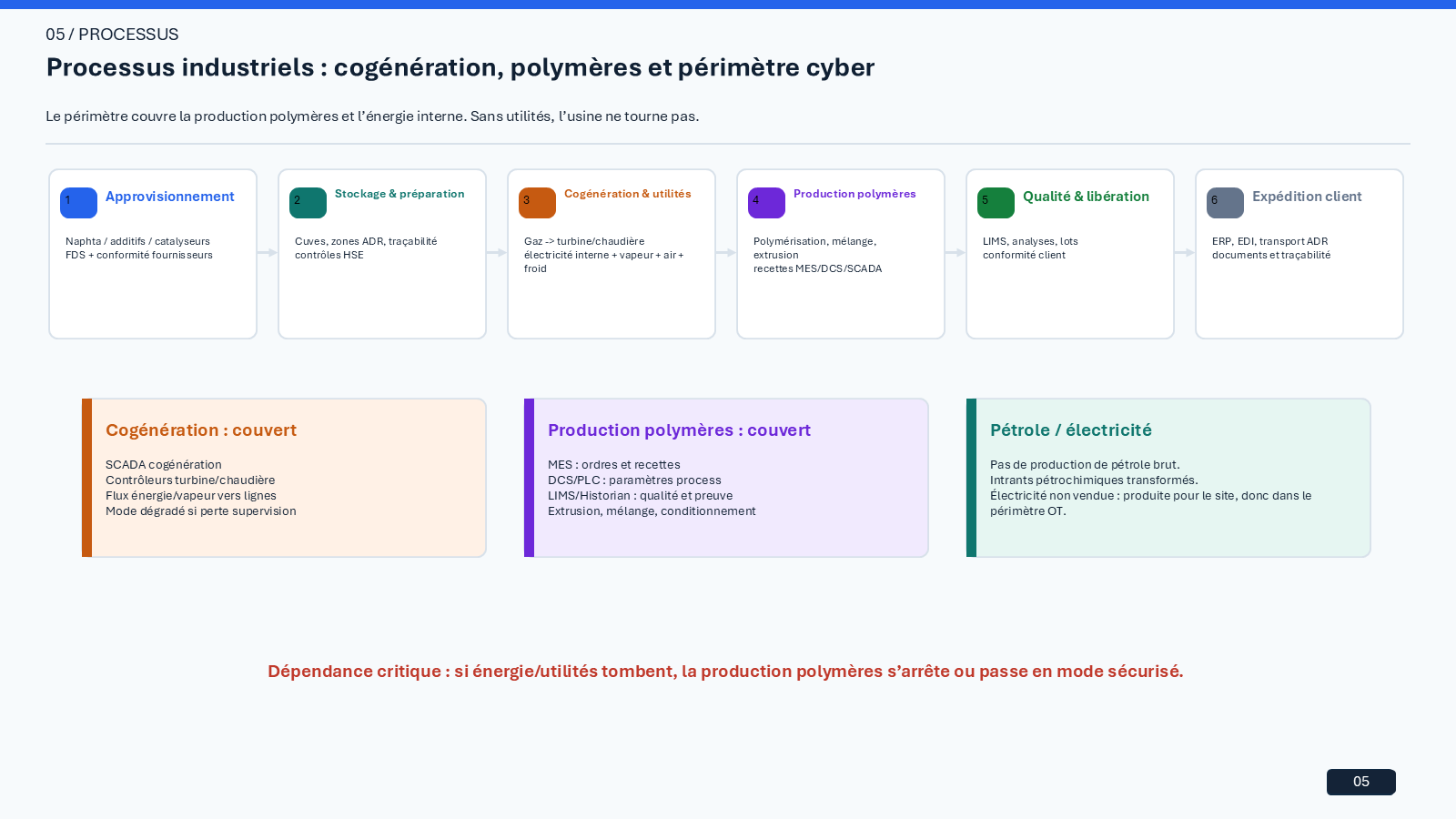The height and width of the screenshot is (819, 1456).
Task: Select the Stockage & préparation heading
Action: 399,194
